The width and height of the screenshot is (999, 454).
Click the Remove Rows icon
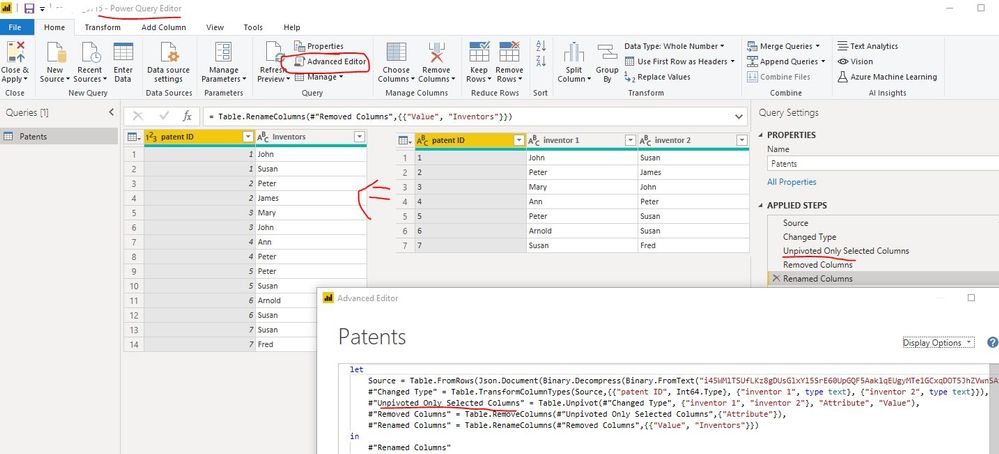pyautogui.click(x=508, y=52)
